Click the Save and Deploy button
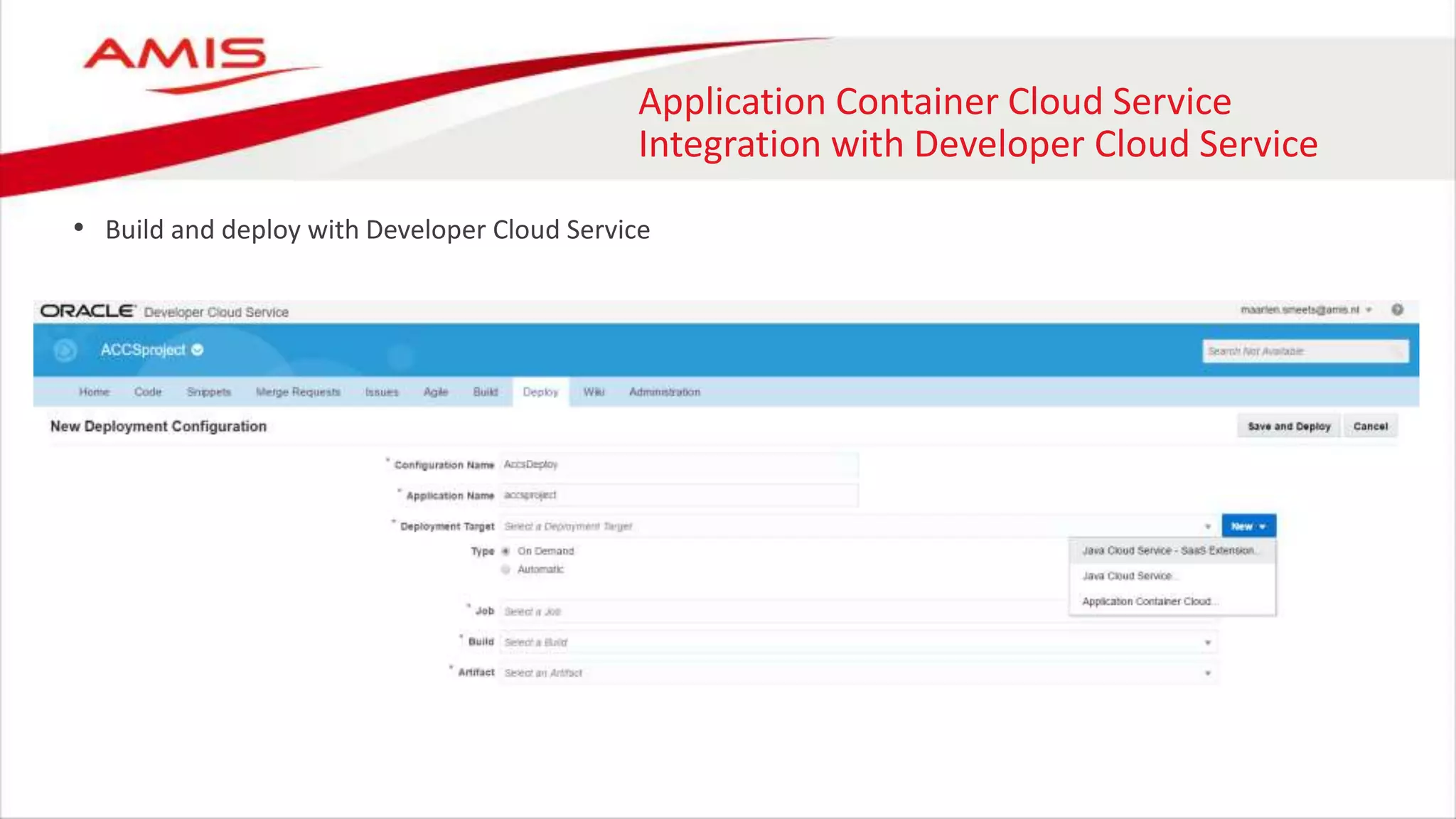 pos(1289,427)
